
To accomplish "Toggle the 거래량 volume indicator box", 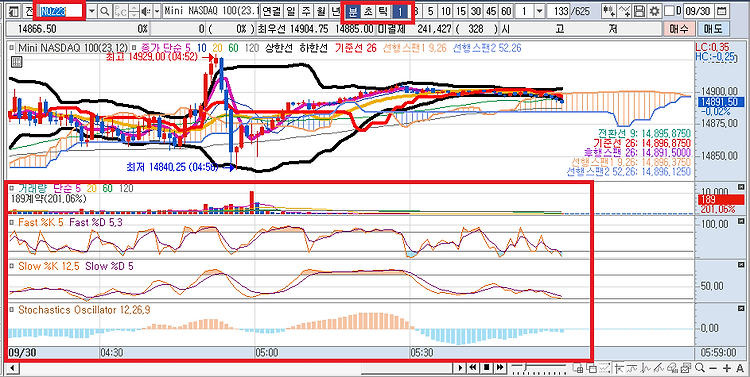I will click(11, 188).
